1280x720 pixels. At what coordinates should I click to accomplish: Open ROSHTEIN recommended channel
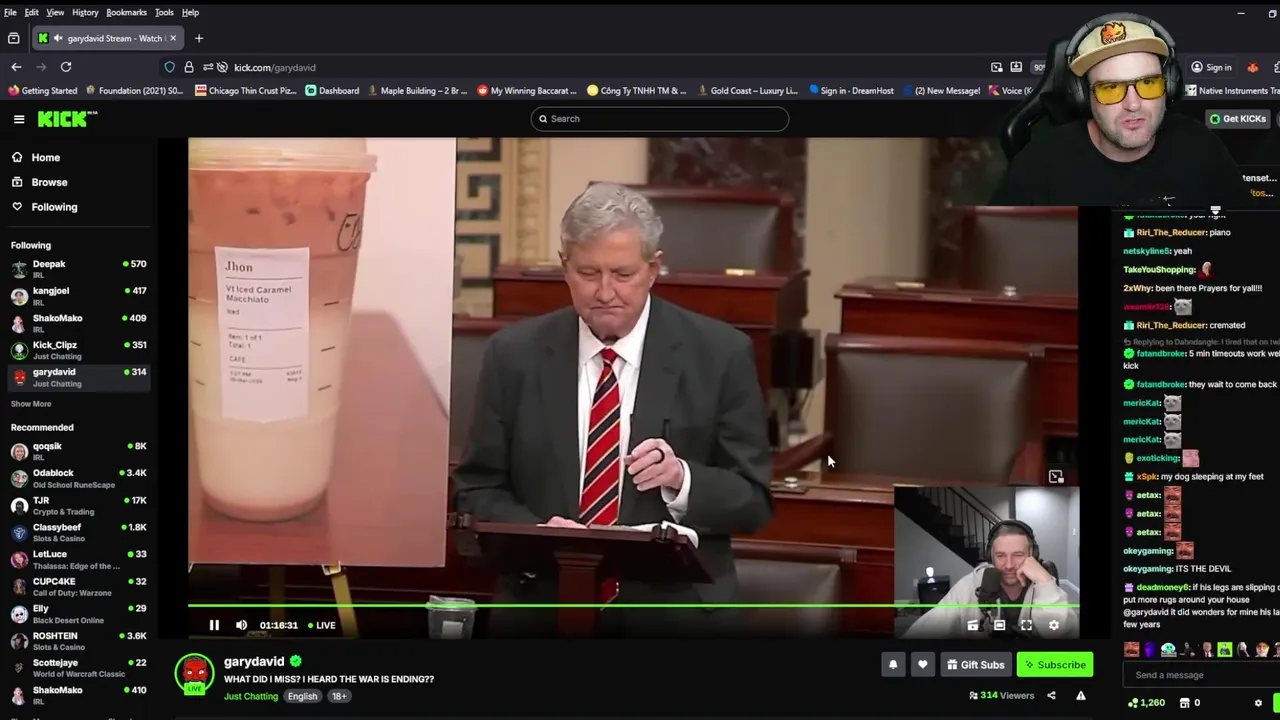pyautogui.click(x=78, y=640)
